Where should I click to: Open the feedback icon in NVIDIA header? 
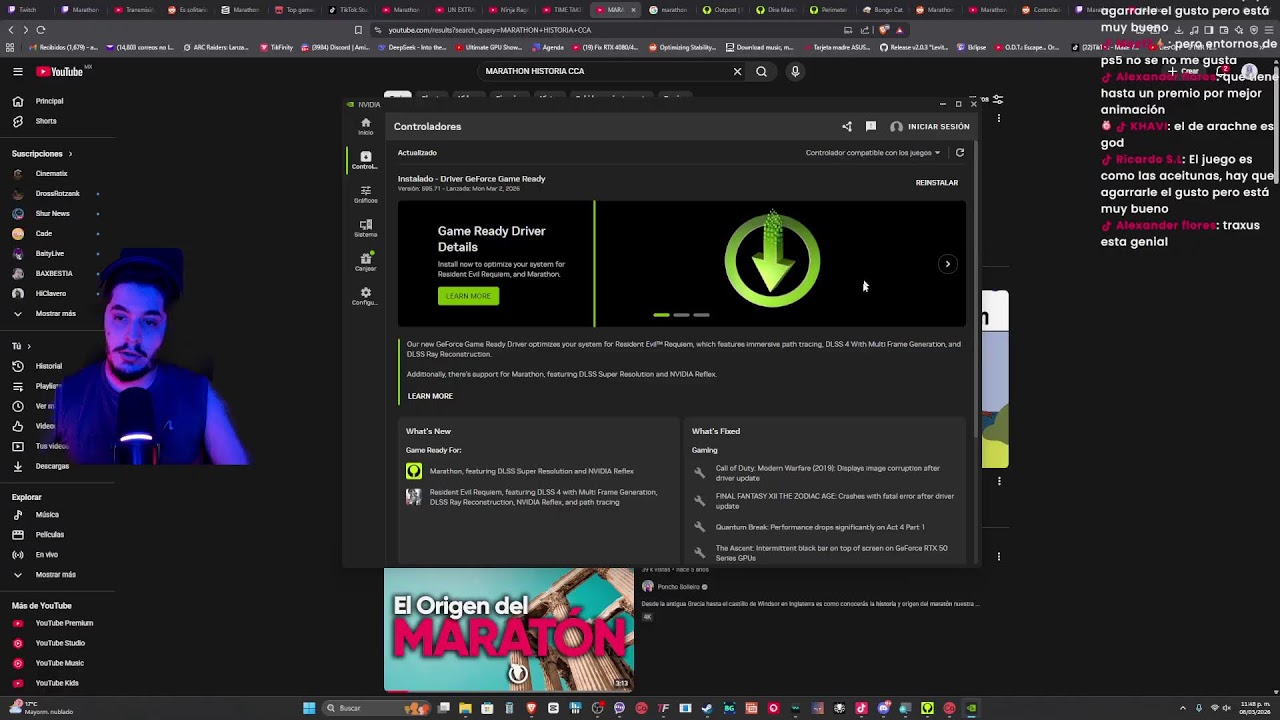click(871, 127)
